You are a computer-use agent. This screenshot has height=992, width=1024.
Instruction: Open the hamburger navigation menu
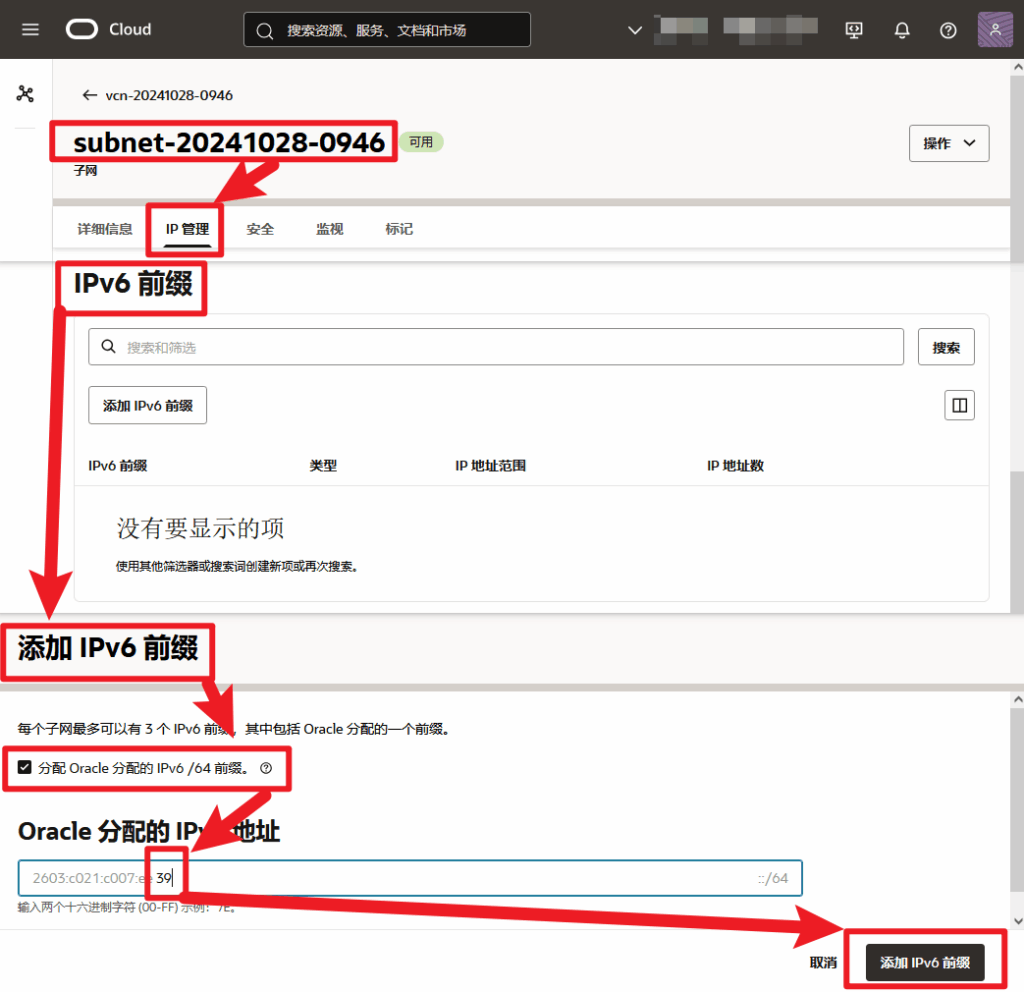30,29
